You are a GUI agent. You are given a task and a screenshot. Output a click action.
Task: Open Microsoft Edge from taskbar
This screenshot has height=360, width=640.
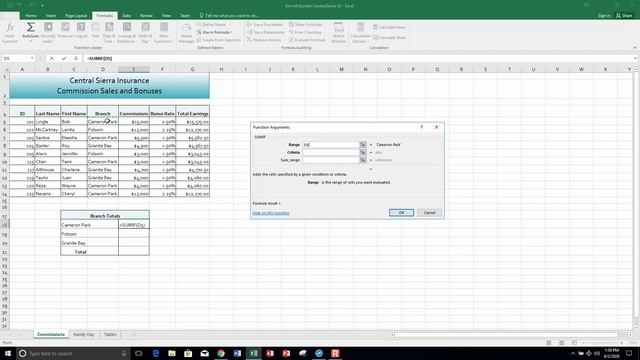(156, 353)
